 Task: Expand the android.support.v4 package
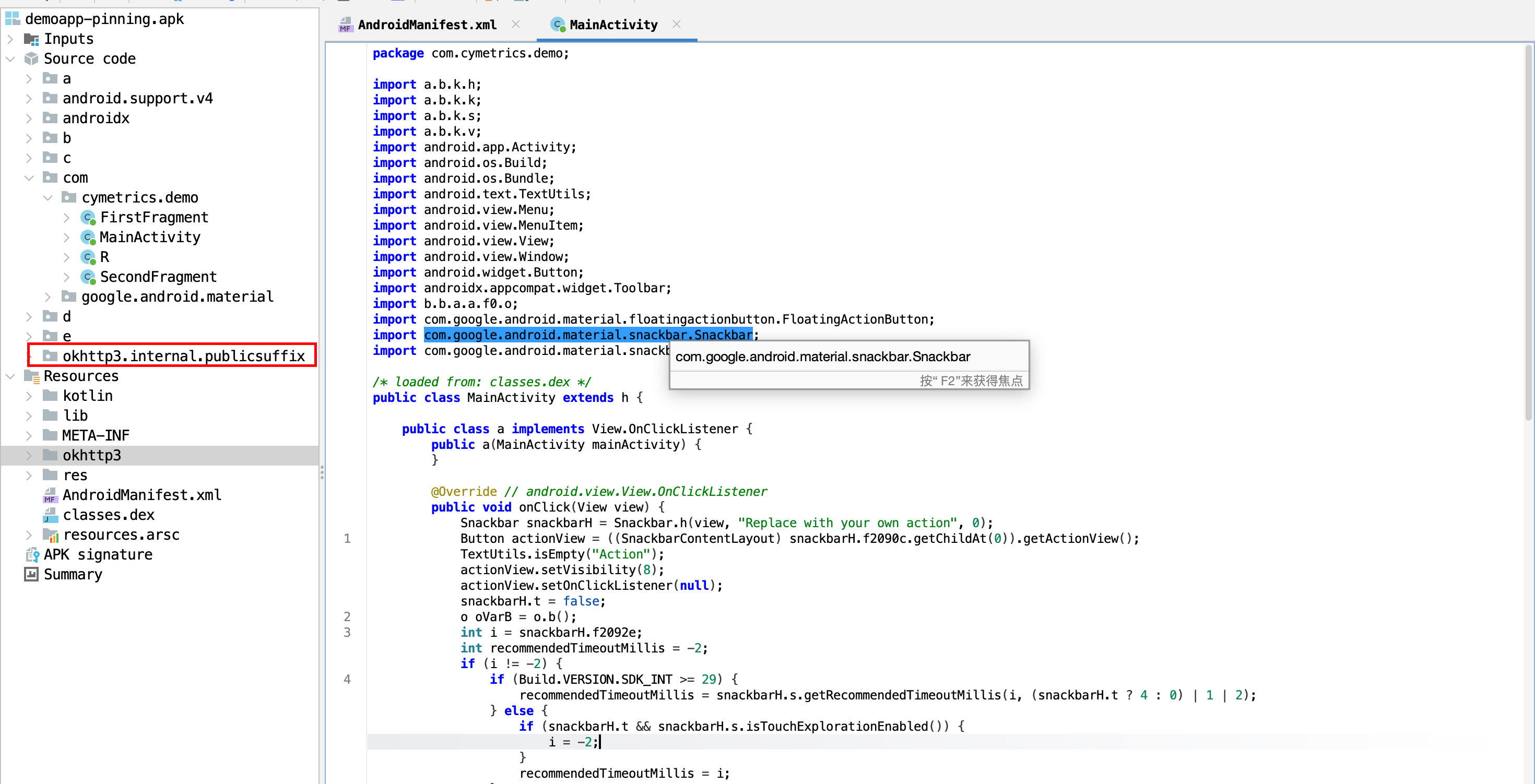click(x=29, y=98)
